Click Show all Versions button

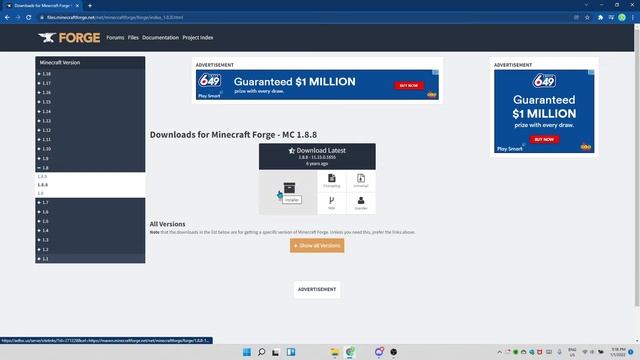[317, 246]
